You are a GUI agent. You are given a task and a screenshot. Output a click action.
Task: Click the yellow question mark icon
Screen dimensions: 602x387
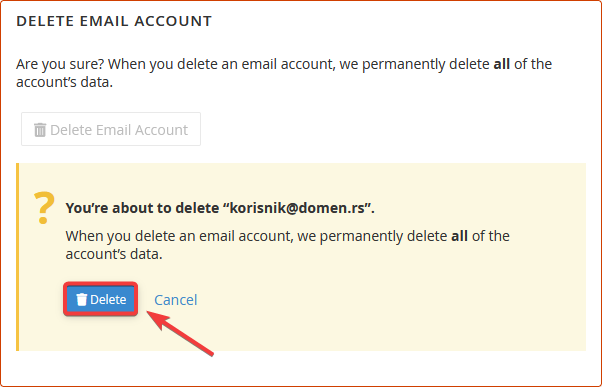pyautogui.click(x=44, y=208)
